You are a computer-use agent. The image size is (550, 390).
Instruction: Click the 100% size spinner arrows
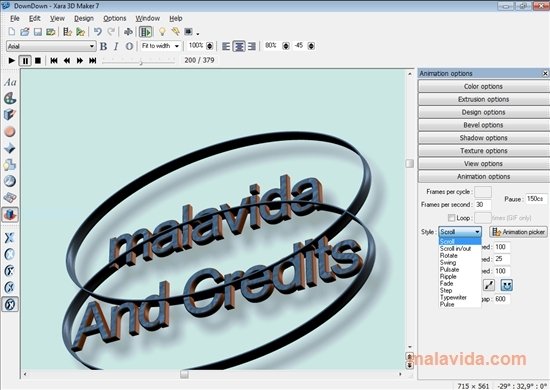(210, 46)
